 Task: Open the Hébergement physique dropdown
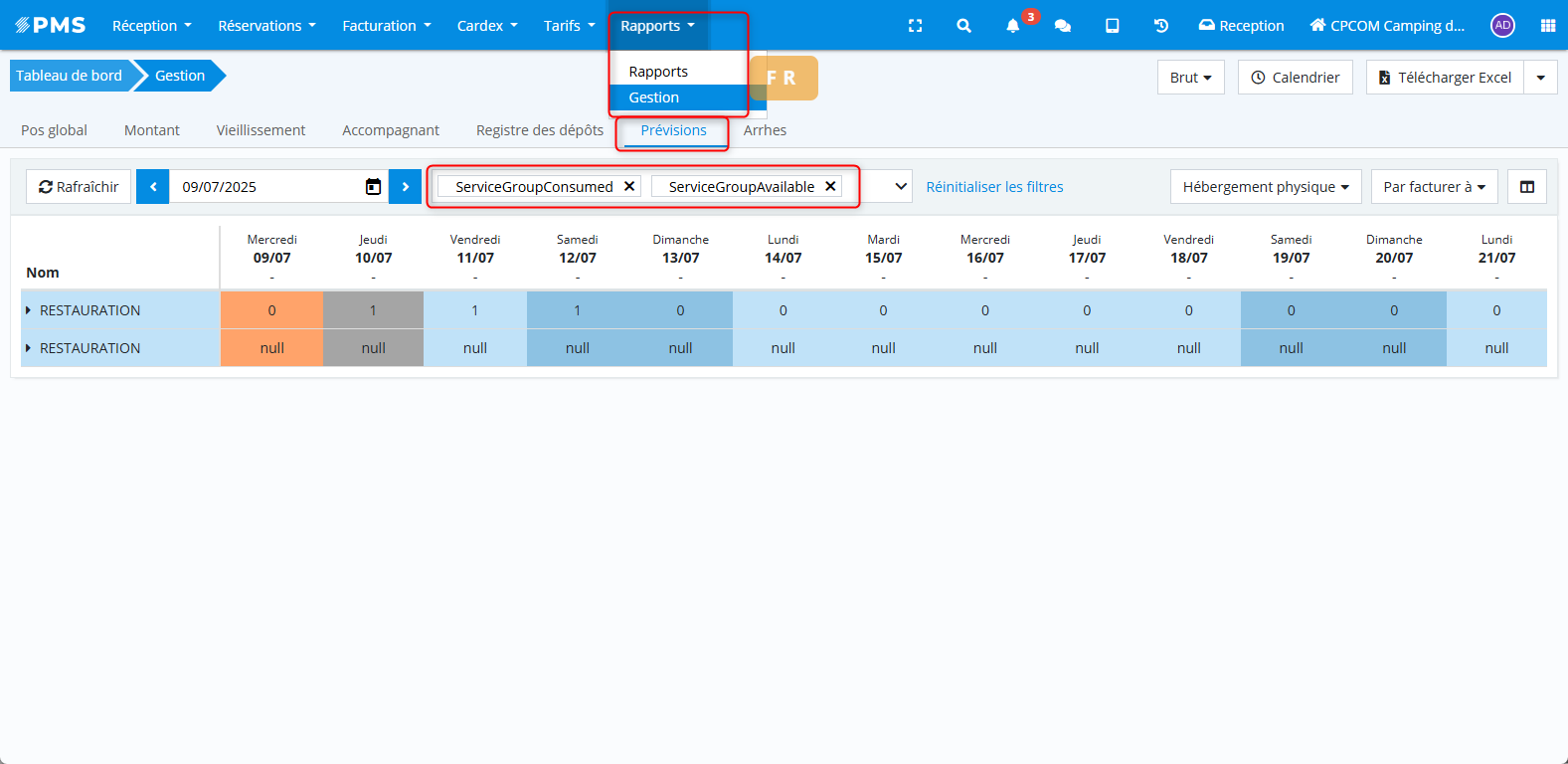1265,187
